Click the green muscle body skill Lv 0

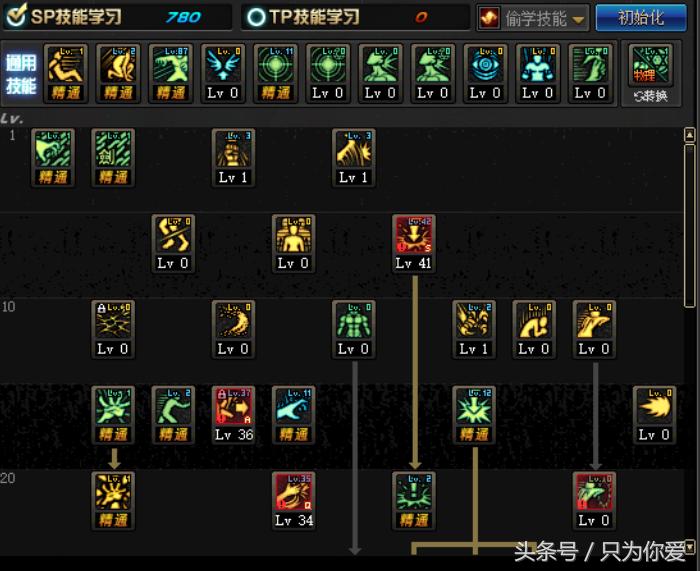pos(354,329)
